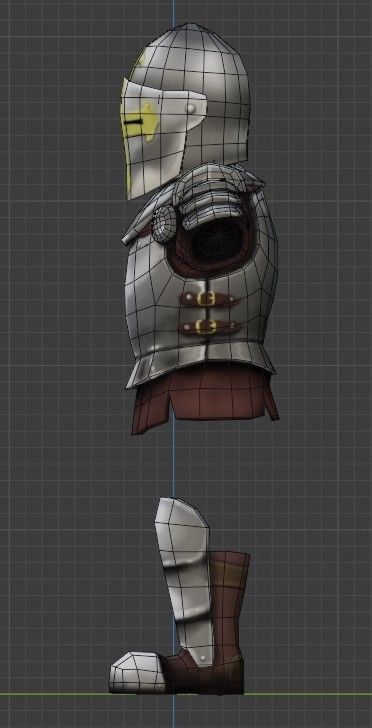Click the round rivet on helmet visor

[x=190, y=108]
